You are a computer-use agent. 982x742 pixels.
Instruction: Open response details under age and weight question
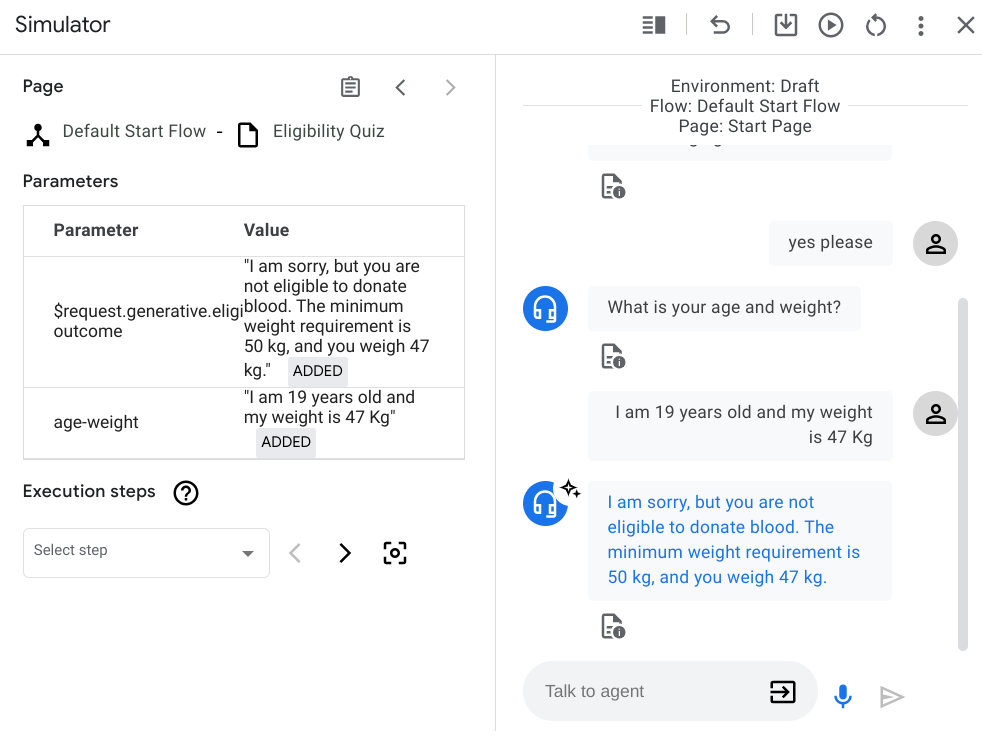(612, 356)
